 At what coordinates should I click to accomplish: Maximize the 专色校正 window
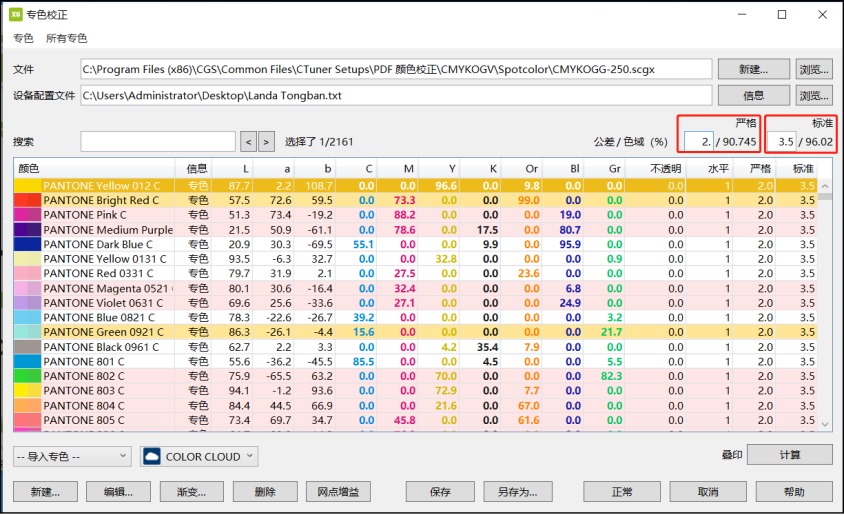tap(782, 15)
